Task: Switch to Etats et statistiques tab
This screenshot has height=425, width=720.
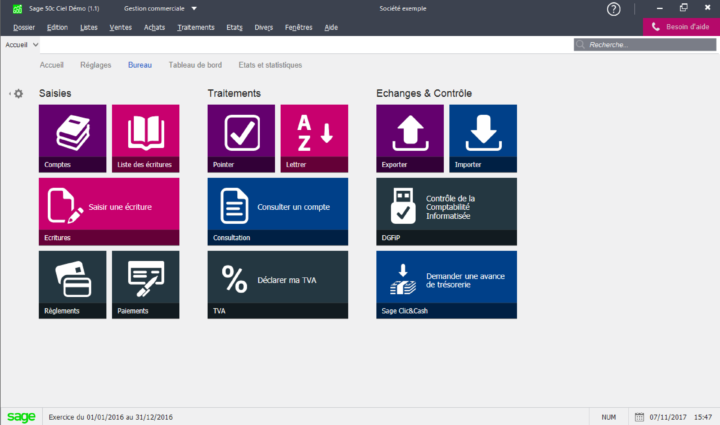Action: click(270, 65)
